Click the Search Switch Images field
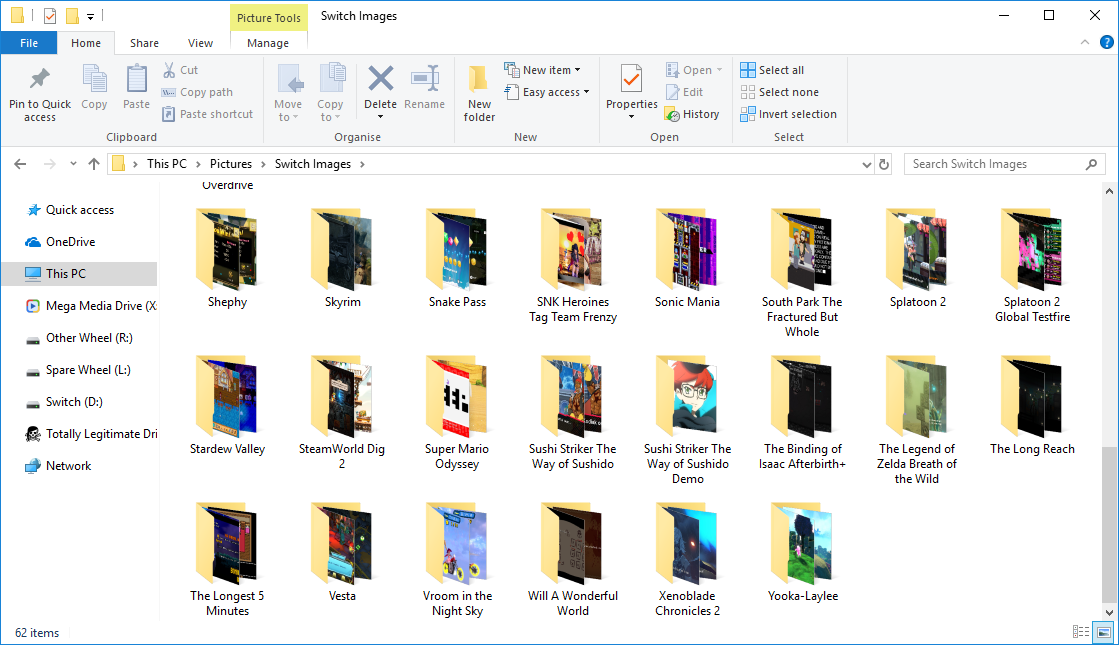The width and height of the screenshot is (1119, 645). (1005, 164)
